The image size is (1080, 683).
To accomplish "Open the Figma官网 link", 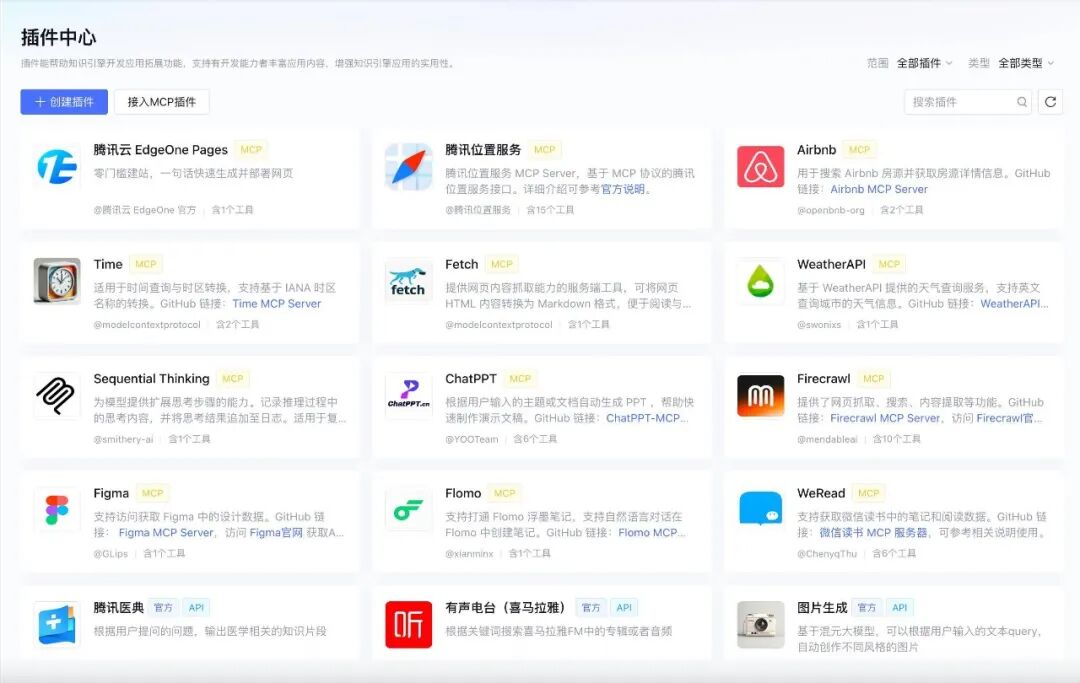I will click(276, 533).
